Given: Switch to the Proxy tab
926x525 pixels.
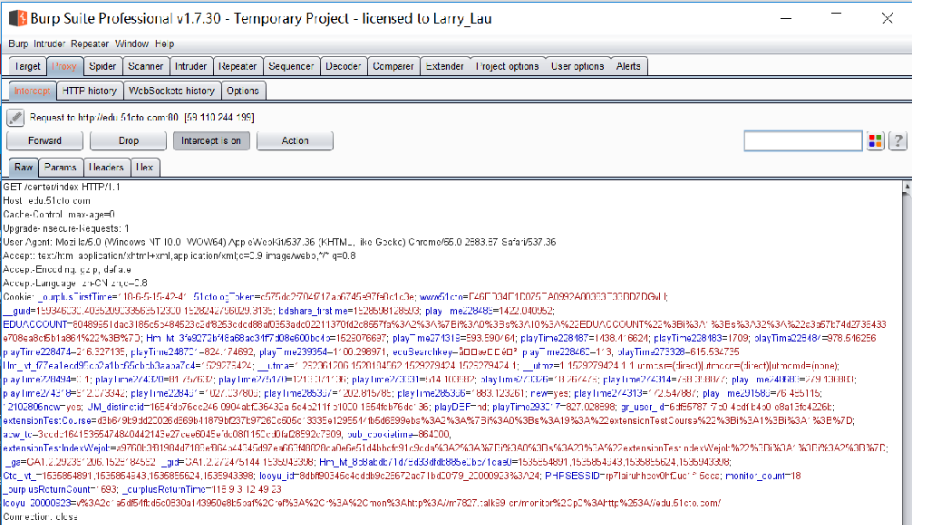Looking at the screenshot, I should 64,66.
